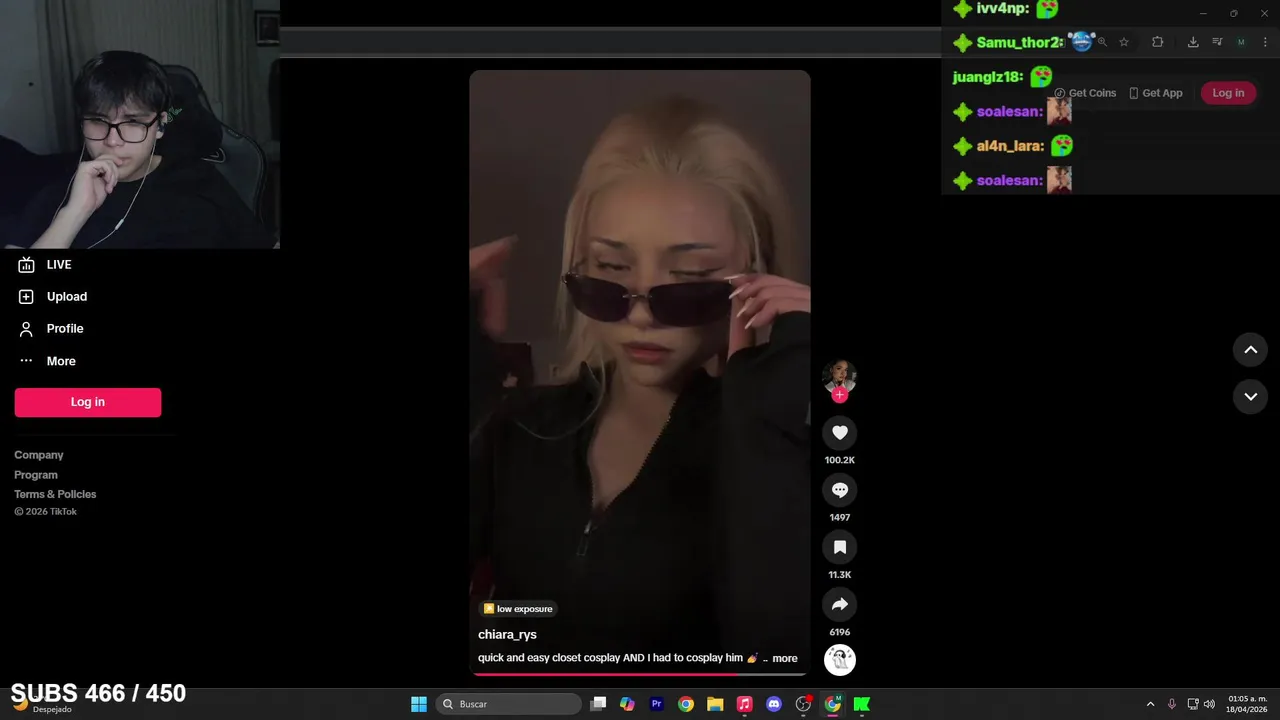
Task: Open the spinning sound disc for the video
Action: click(x=840, y=660)
